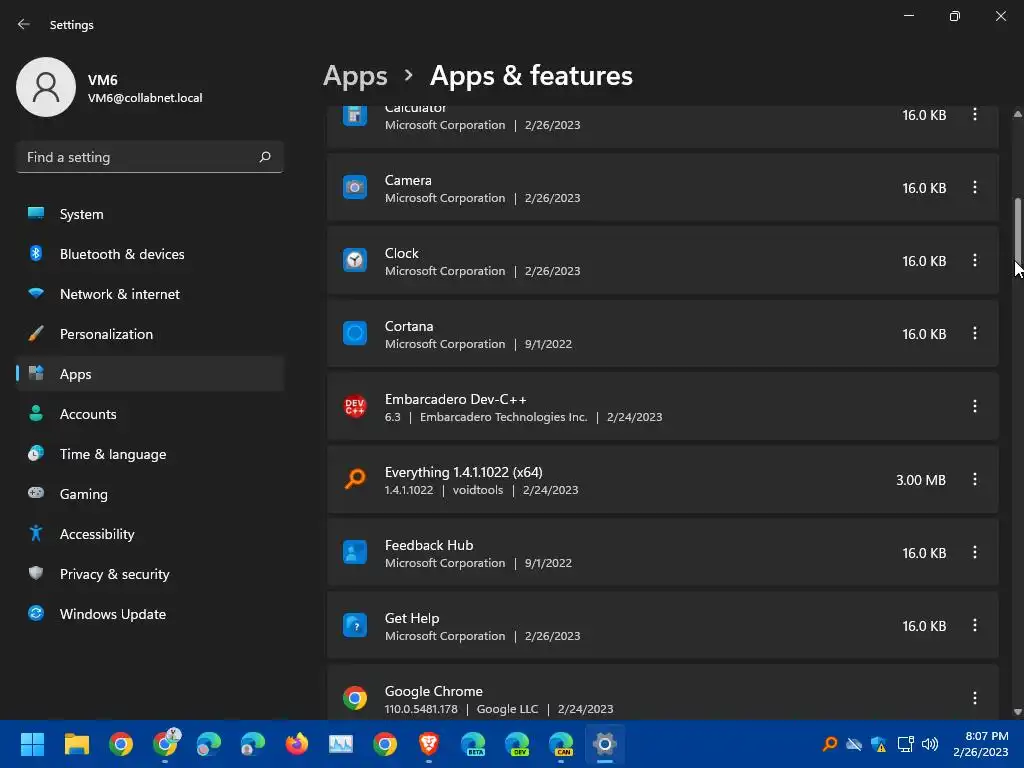
Task: Click the app list scrollbar thumb
Action: point(1017,230)
